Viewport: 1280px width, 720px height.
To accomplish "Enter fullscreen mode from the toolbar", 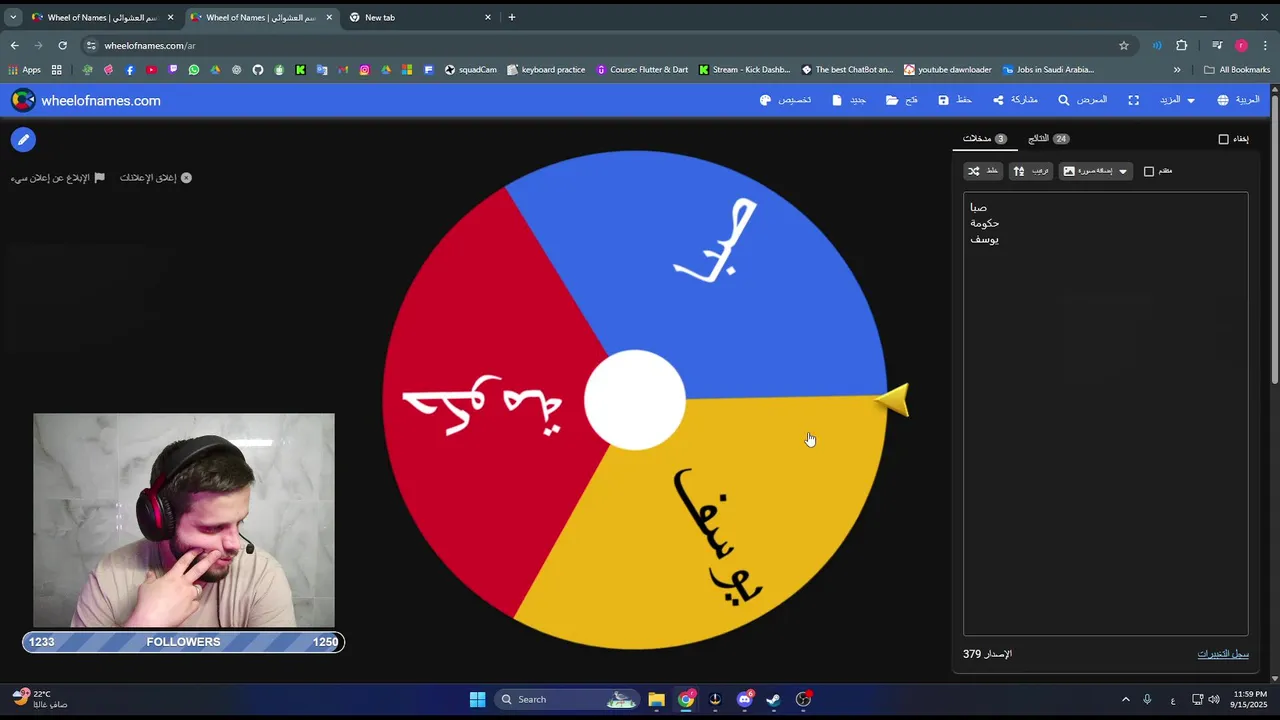I will click(1133, 100).
